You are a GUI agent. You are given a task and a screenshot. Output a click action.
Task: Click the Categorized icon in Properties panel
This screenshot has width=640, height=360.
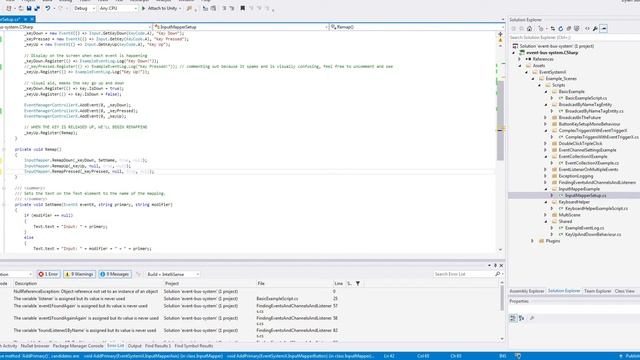(x=513, y=318)
